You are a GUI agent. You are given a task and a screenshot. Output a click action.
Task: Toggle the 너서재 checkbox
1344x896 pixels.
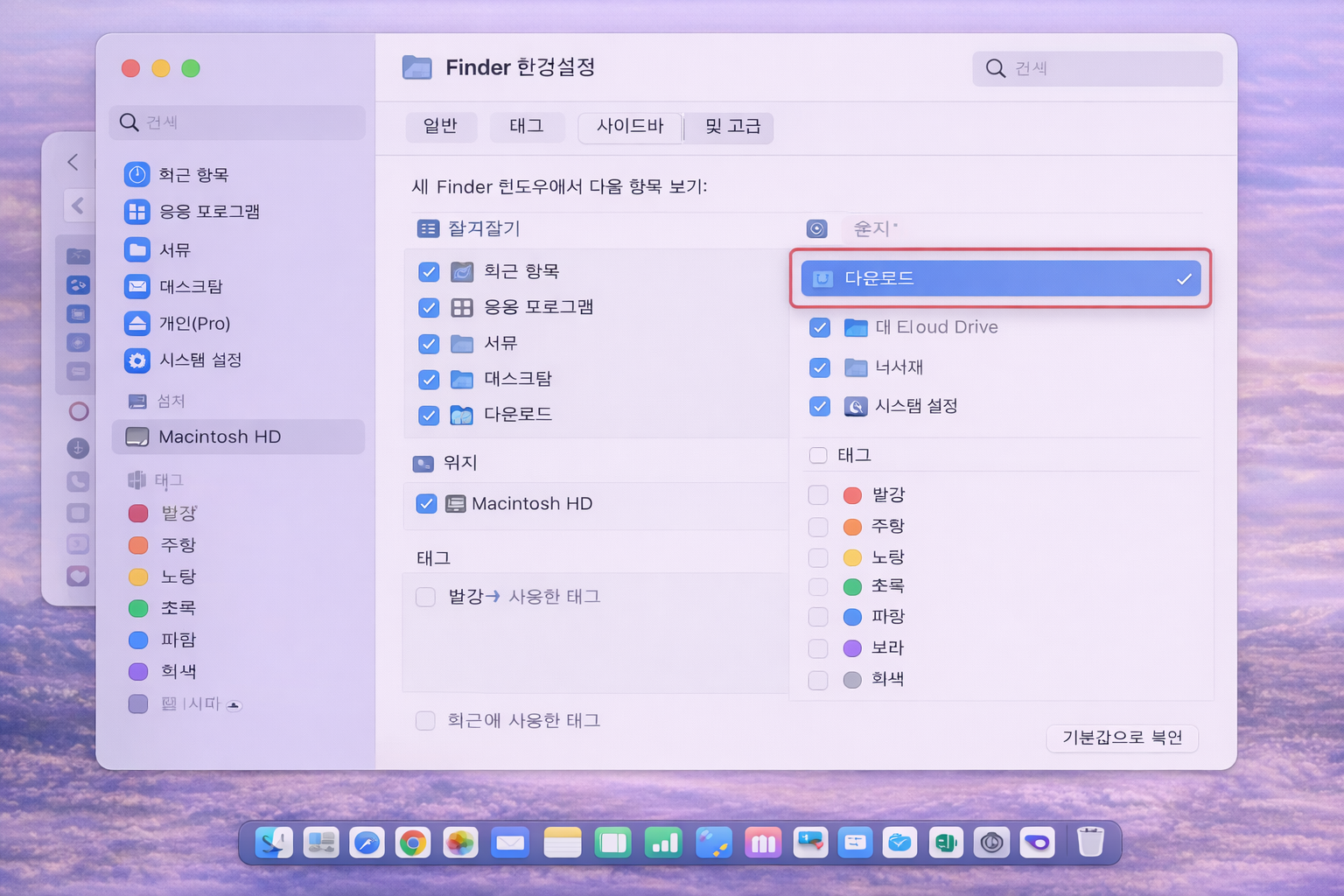point(820,367)
